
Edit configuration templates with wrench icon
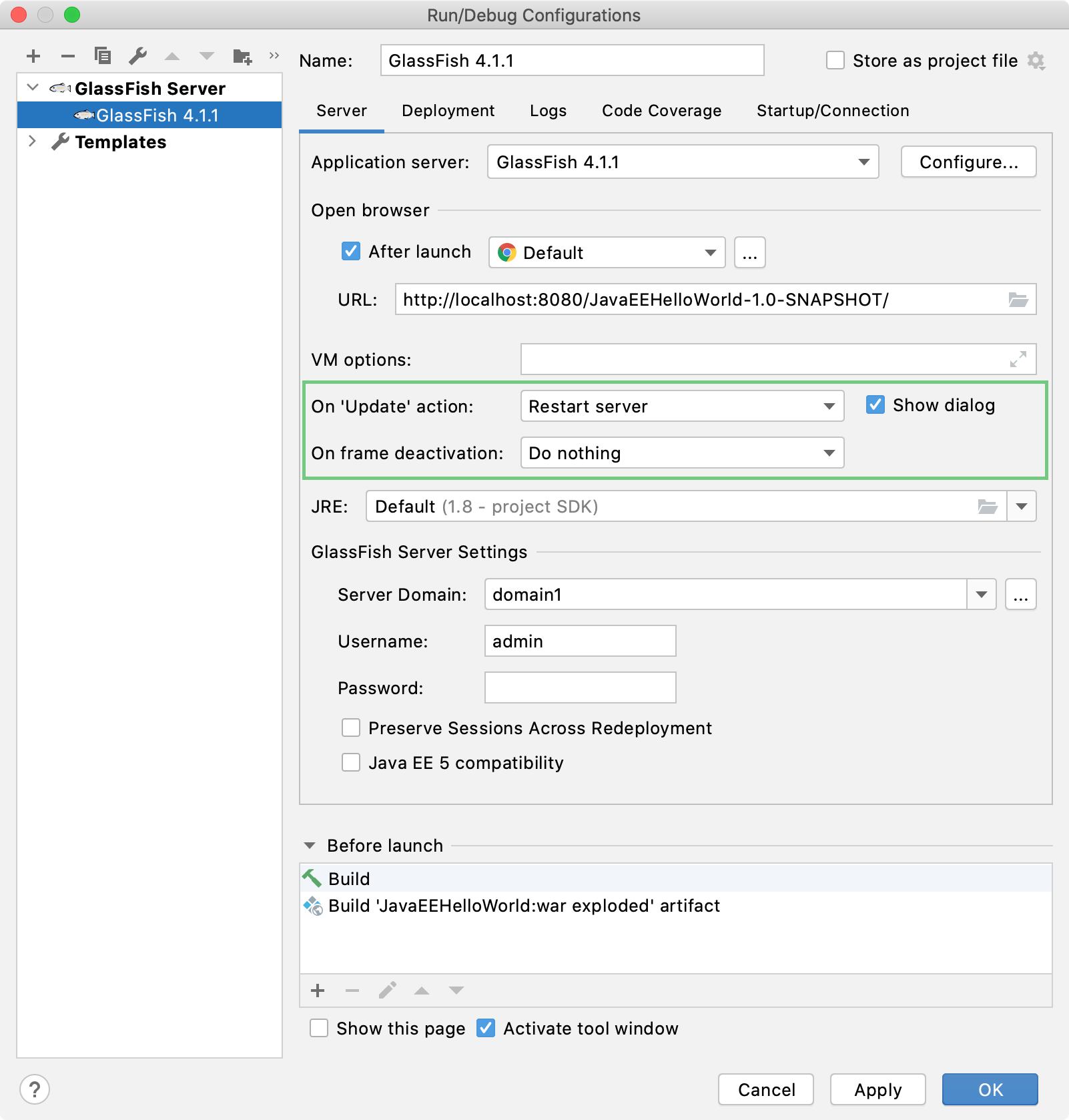[137, 56]
